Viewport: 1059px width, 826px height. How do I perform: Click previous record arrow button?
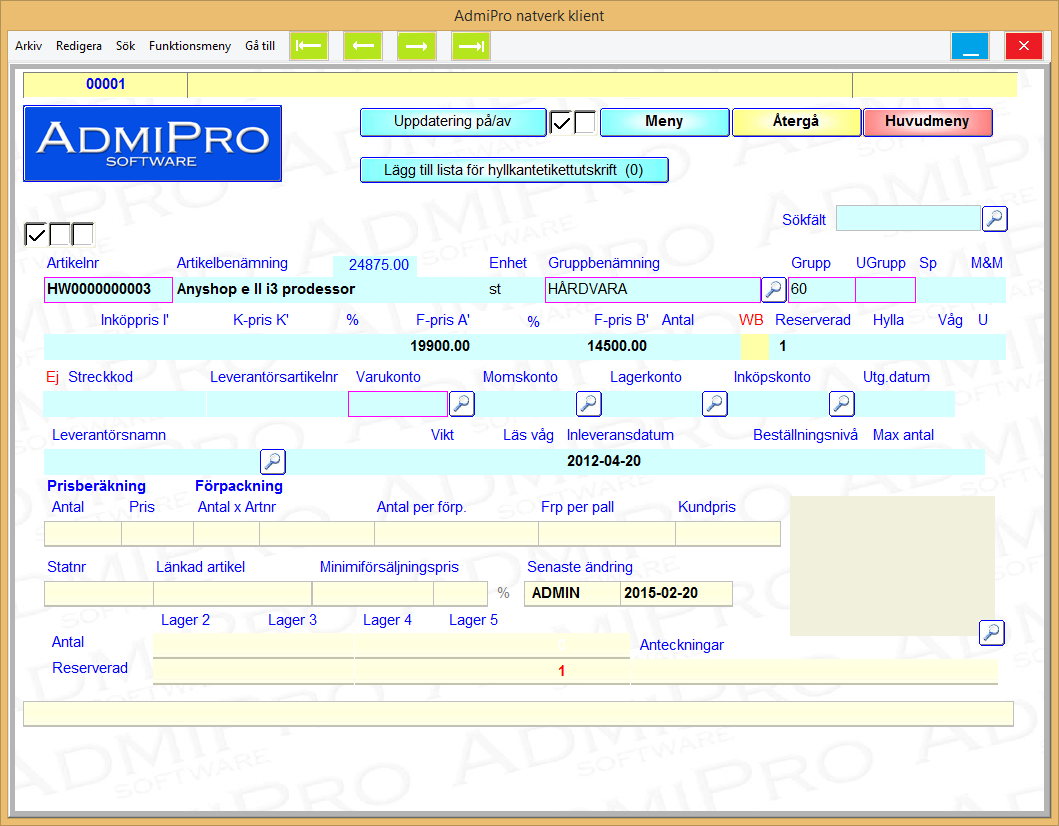point(363,46)
